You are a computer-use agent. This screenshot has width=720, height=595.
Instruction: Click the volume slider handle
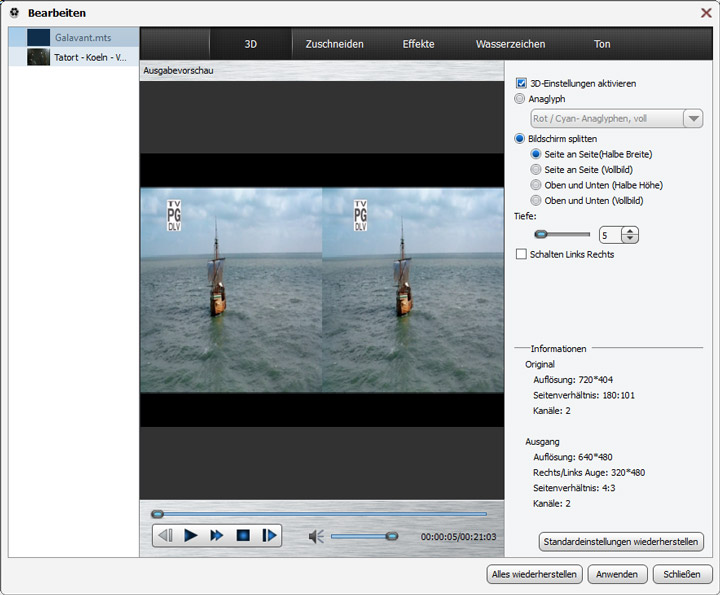coord(392,536)
